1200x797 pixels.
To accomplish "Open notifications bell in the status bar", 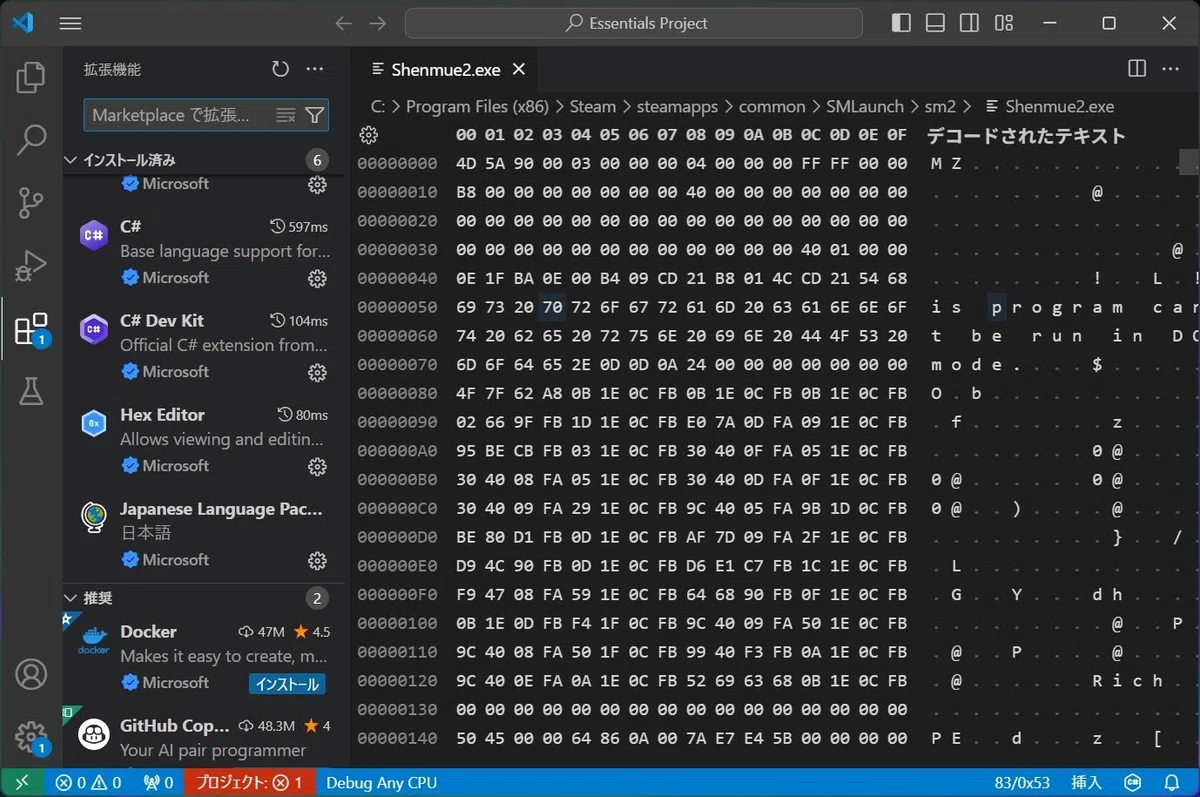I will (x=1171, y=783).
